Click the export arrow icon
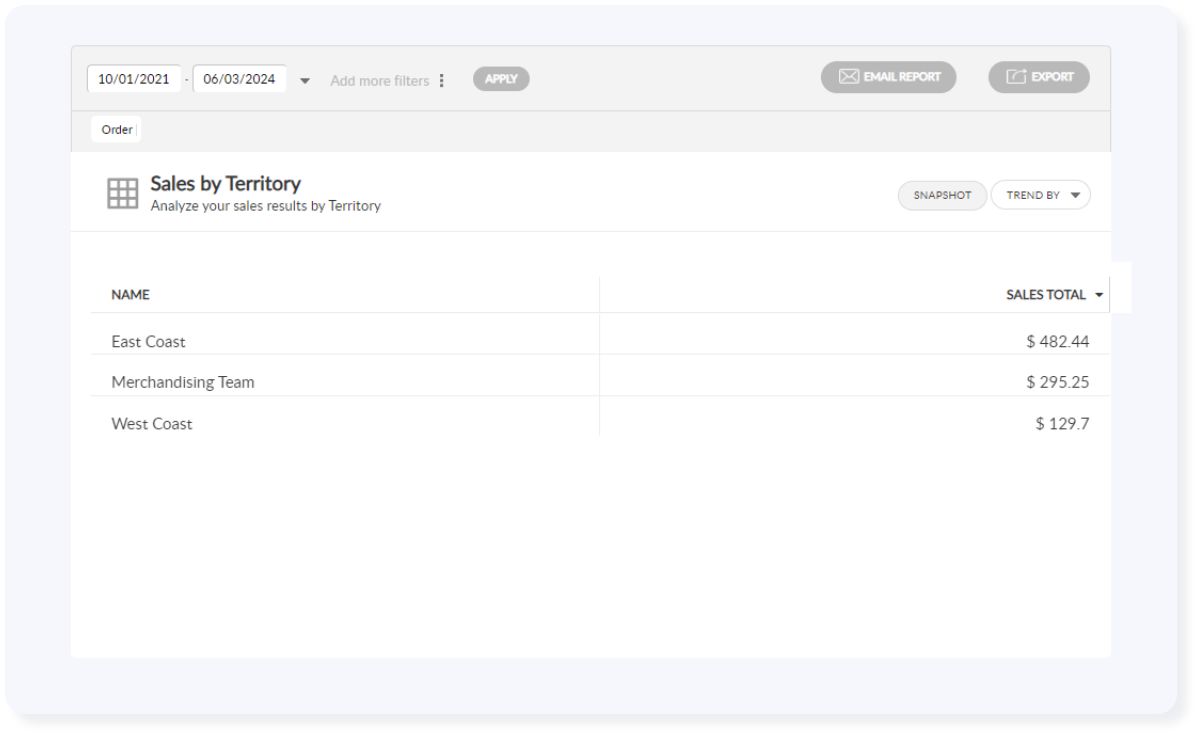 pyautogui.click(x=1016, y=77)
